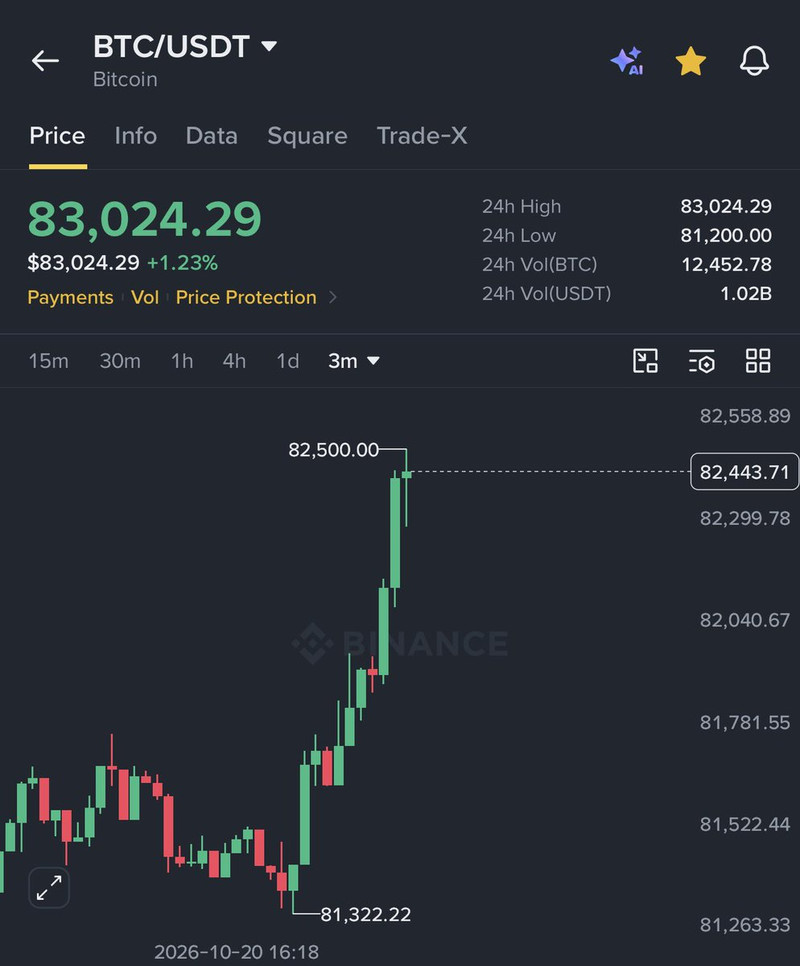Open the 3m interval dropdown
800x966 pixels.
click(x=354, y=360)
